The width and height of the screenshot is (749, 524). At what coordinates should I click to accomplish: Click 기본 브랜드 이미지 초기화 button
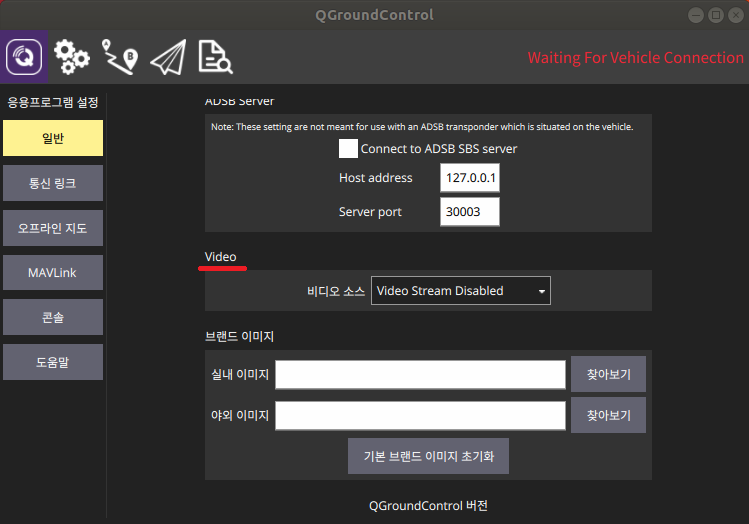tap(428, 456)
